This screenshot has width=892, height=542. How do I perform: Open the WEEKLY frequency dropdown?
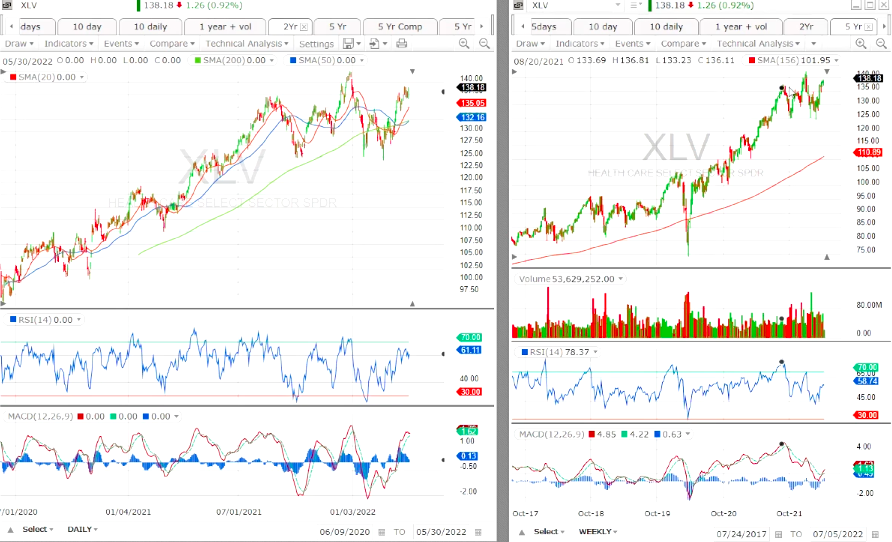click(x=597, y=532)
